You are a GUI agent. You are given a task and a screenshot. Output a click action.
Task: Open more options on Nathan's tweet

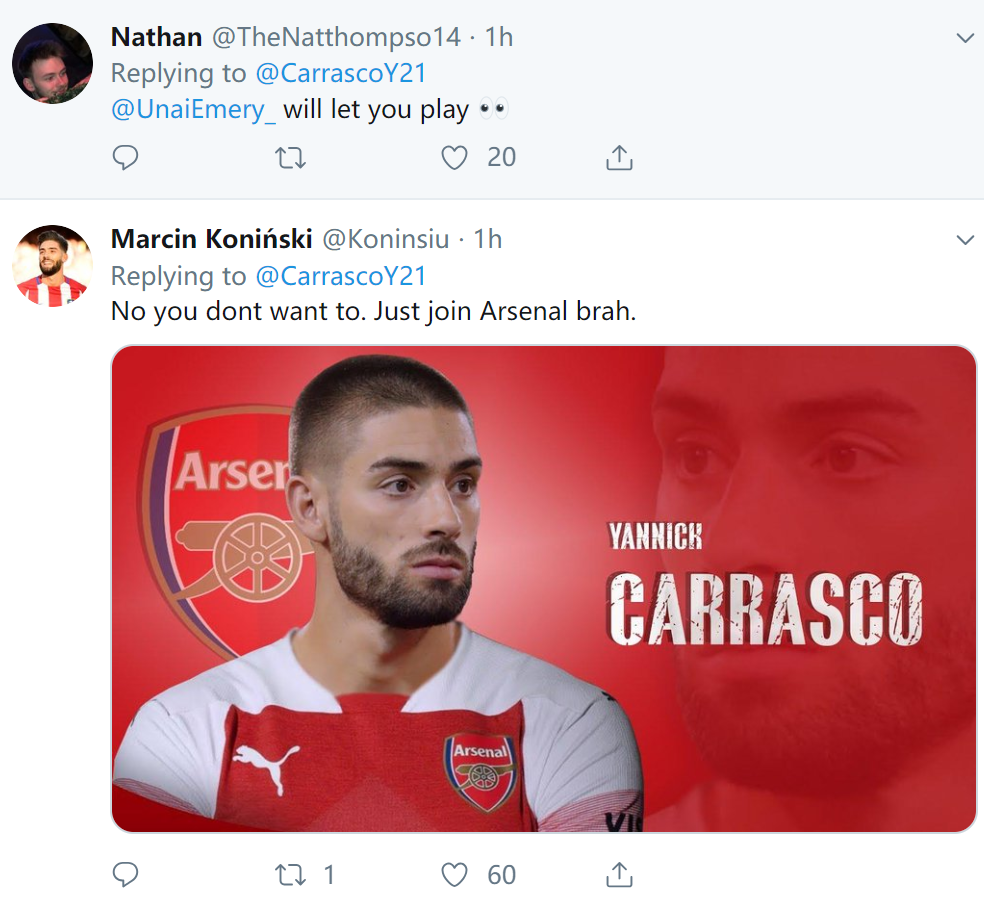tap(965, 38)
